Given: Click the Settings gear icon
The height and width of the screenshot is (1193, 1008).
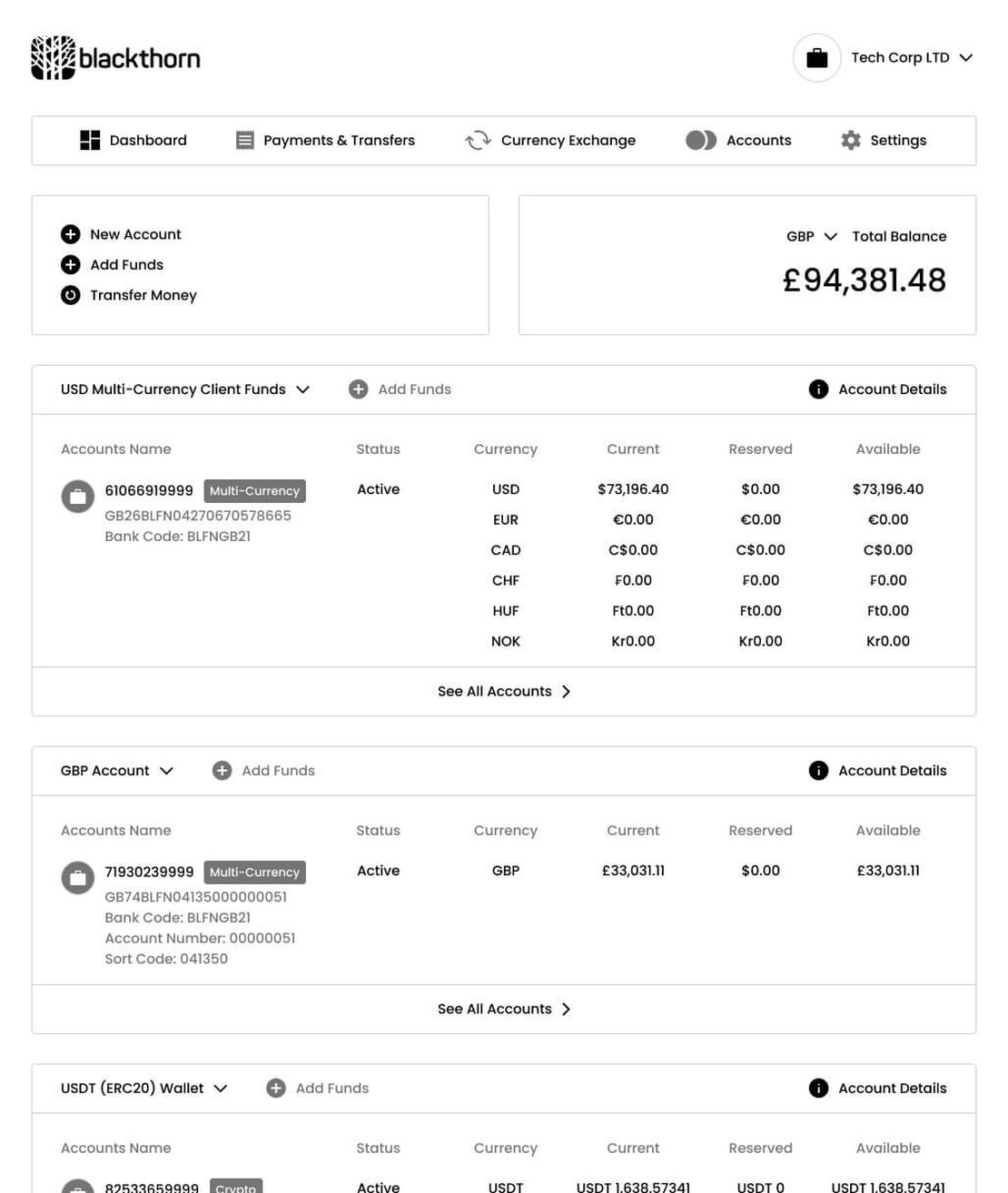Looking at the screenshot, I should point(851,141).
